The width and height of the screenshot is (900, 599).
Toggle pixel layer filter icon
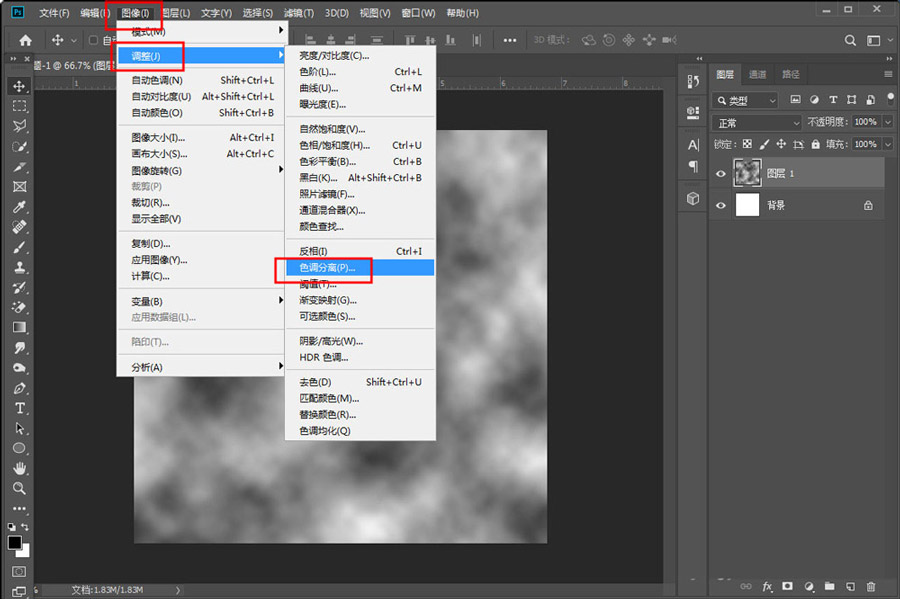click(795, 99)
